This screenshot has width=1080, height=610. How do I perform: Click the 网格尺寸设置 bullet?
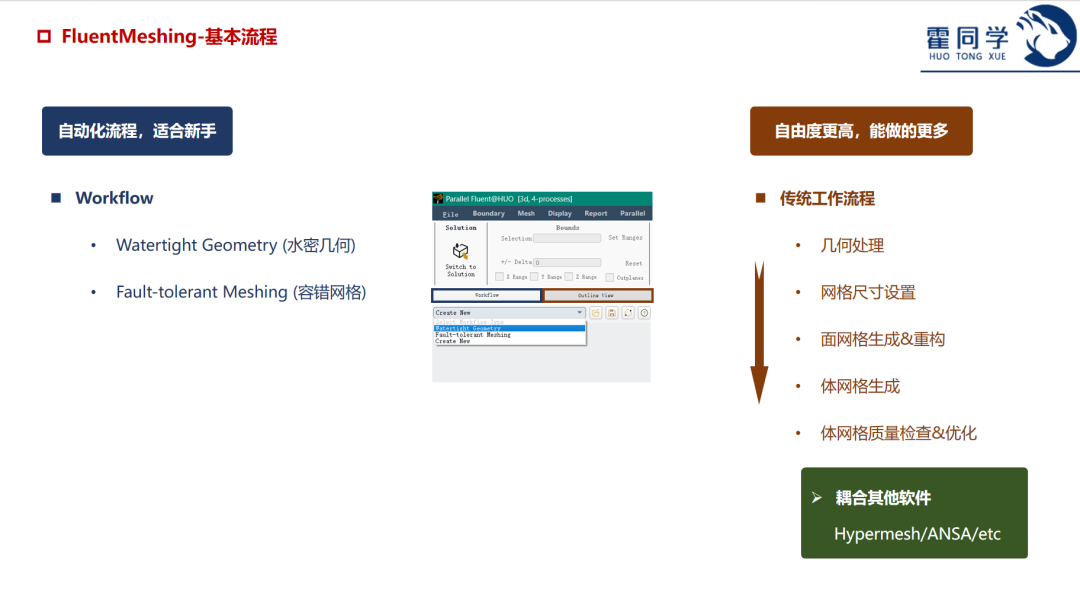[868, 293]
